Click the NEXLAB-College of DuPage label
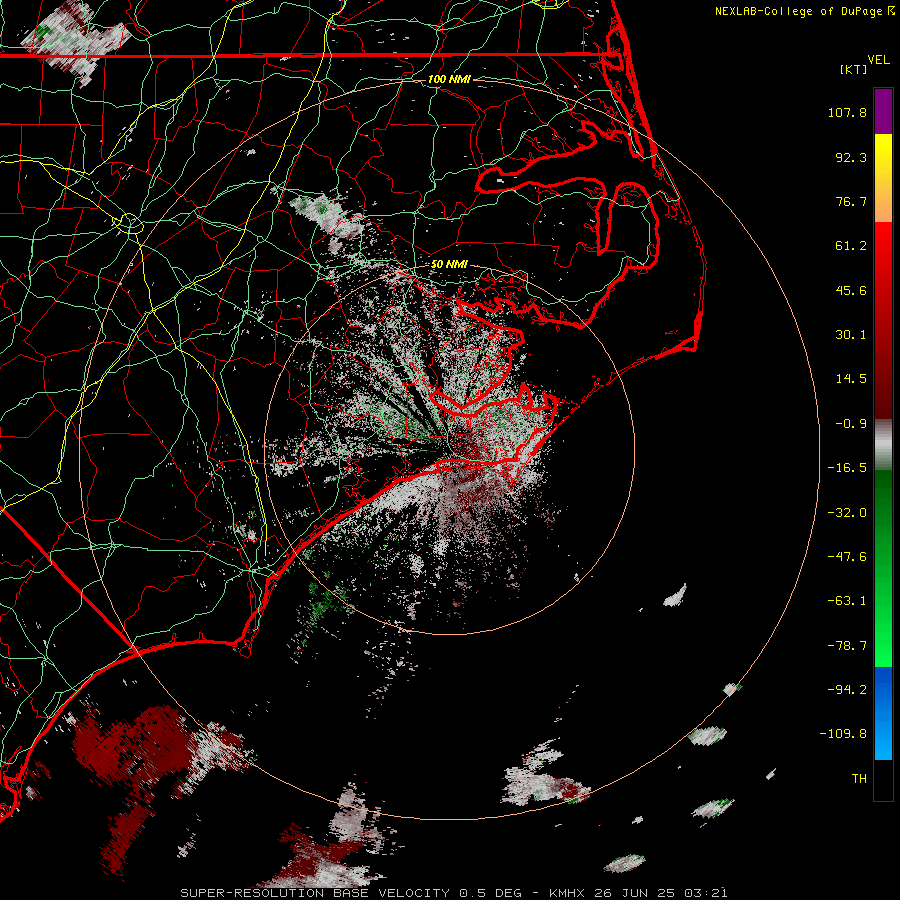 pyautogui.click(x=798, y=11)
